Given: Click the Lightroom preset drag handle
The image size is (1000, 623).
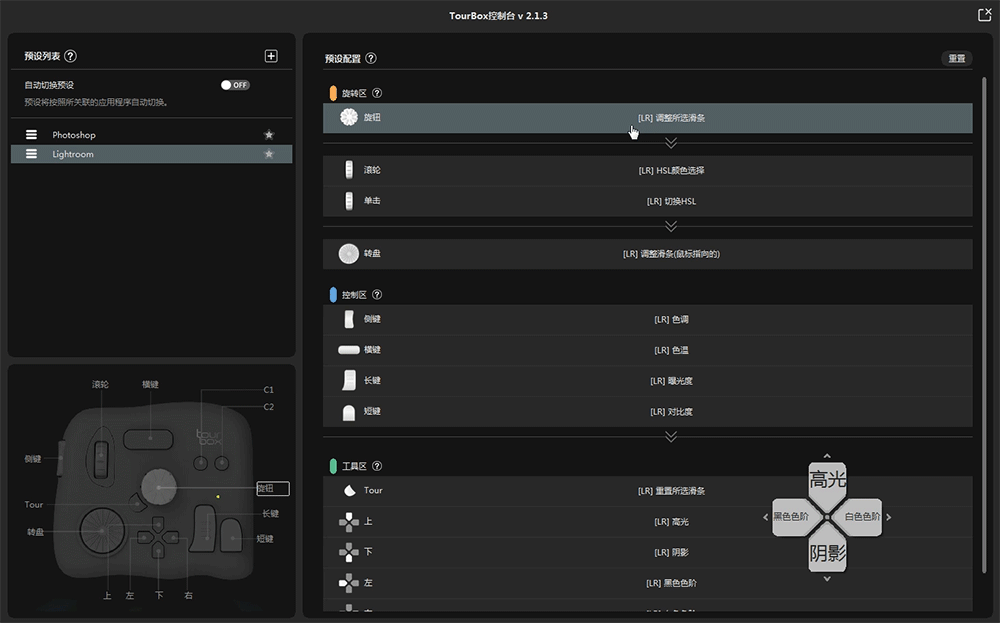Looking at the screenshot, I should (x=31, y=154).
